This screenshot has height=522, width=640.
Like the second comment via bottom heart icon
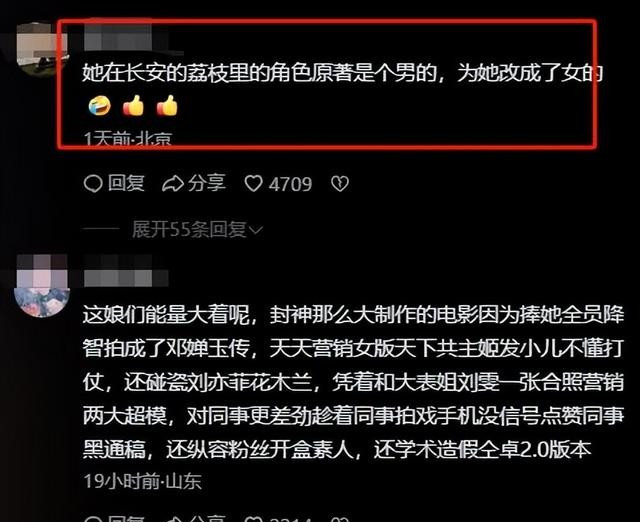click(253, 519)
